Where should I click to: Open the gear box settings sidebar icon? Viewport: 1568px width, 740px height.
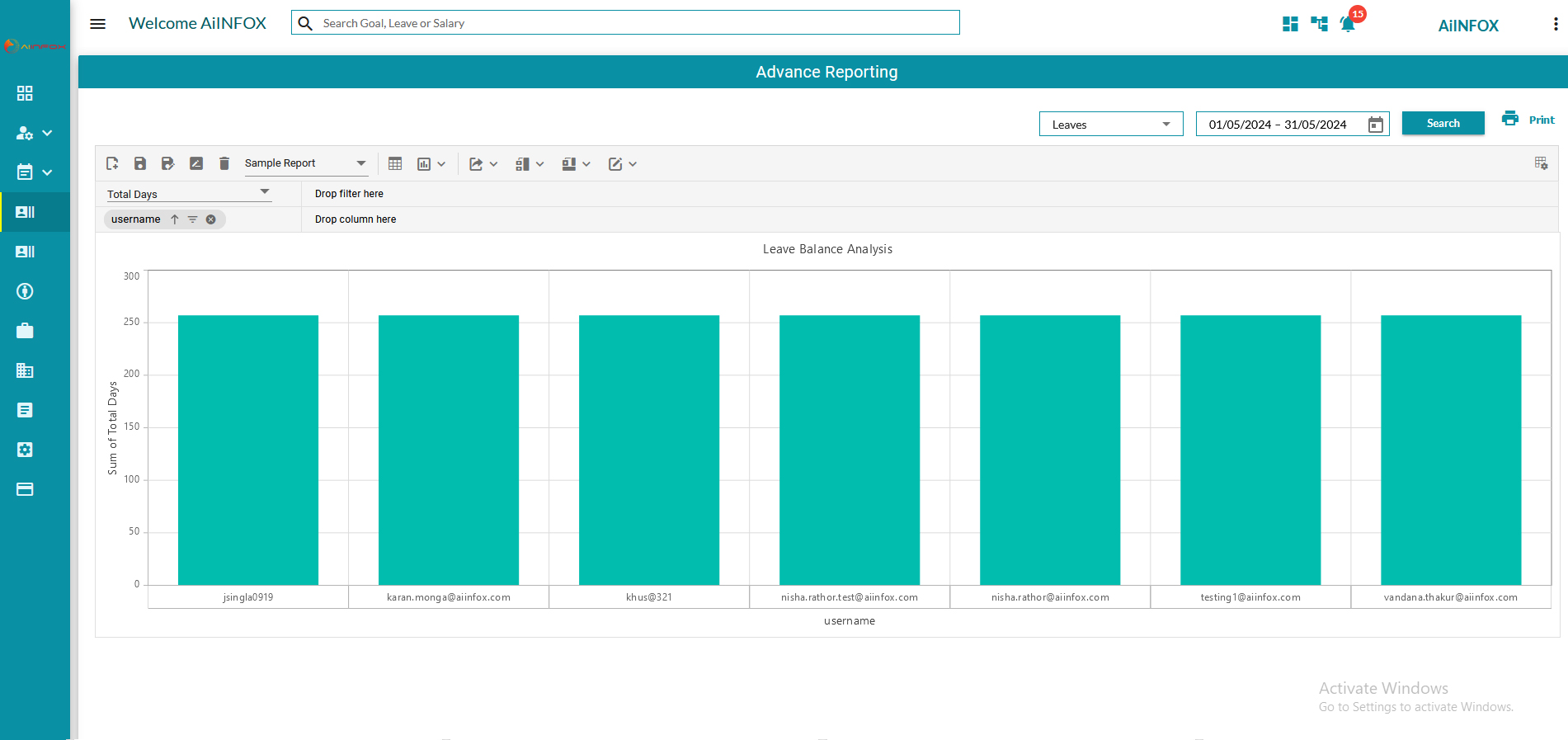point(25,450)
